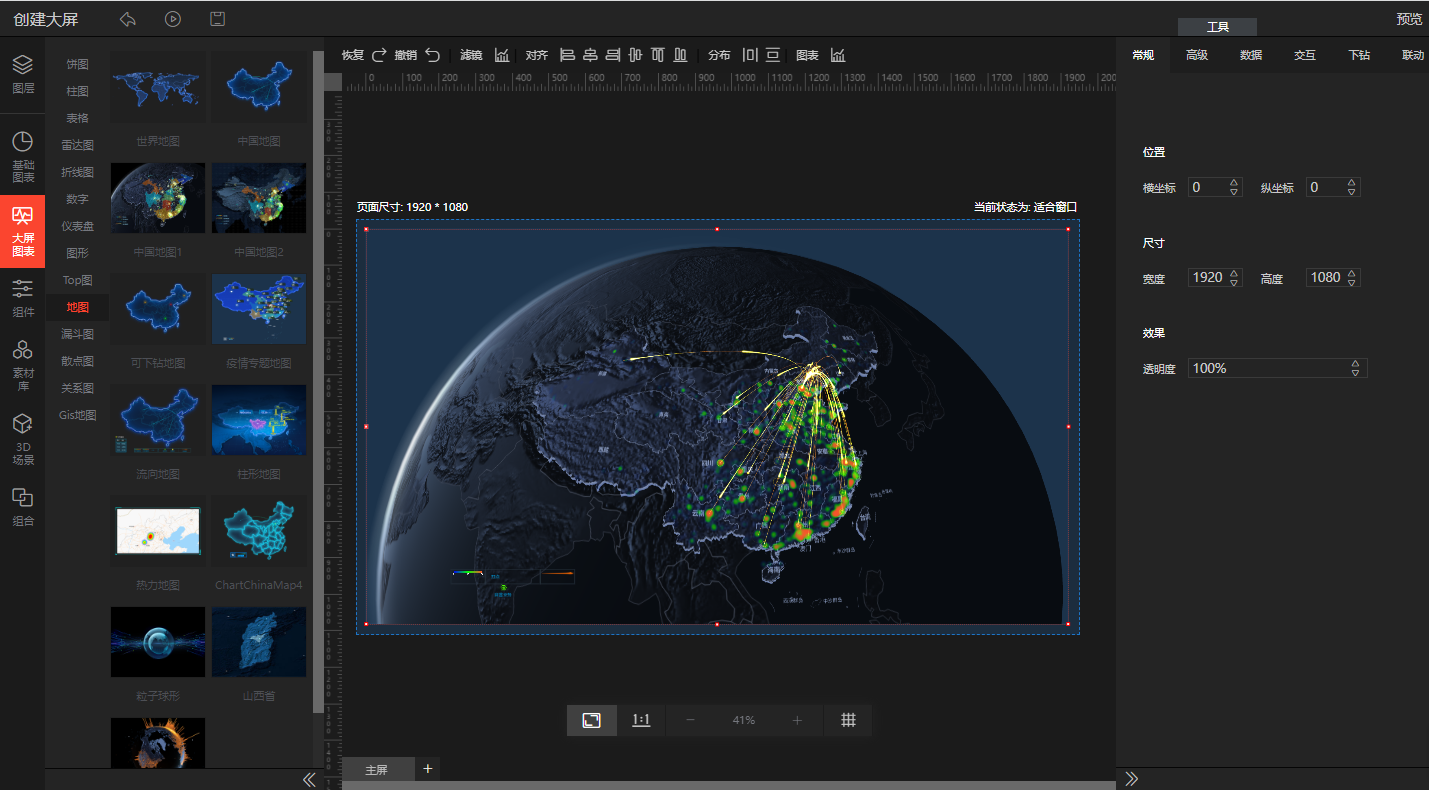Align top using the toolbar icon

coord(658,55)
